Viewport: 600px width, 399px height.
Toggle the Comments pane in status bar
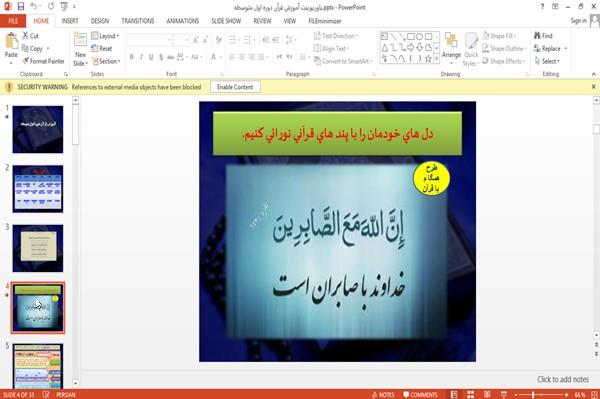pyautogui.click(x=420, y=395)
